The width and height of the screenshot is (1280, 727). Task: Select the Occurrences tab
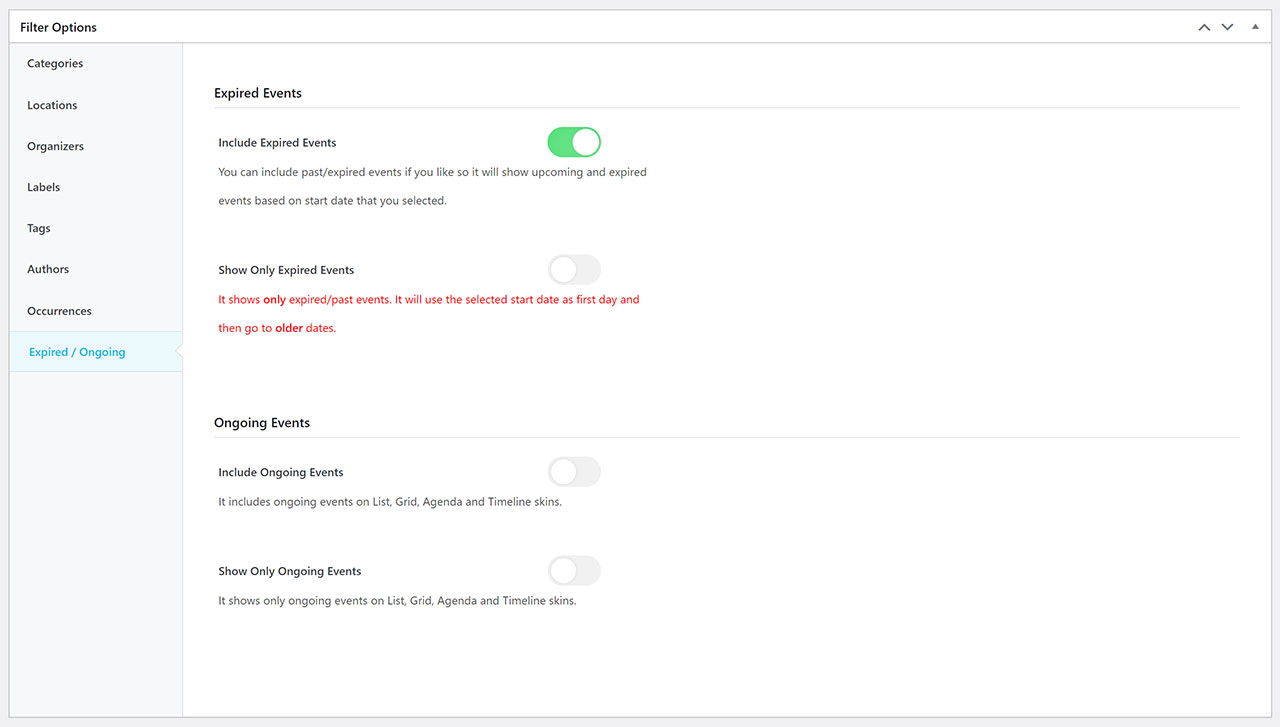click(x=59, y=311)
